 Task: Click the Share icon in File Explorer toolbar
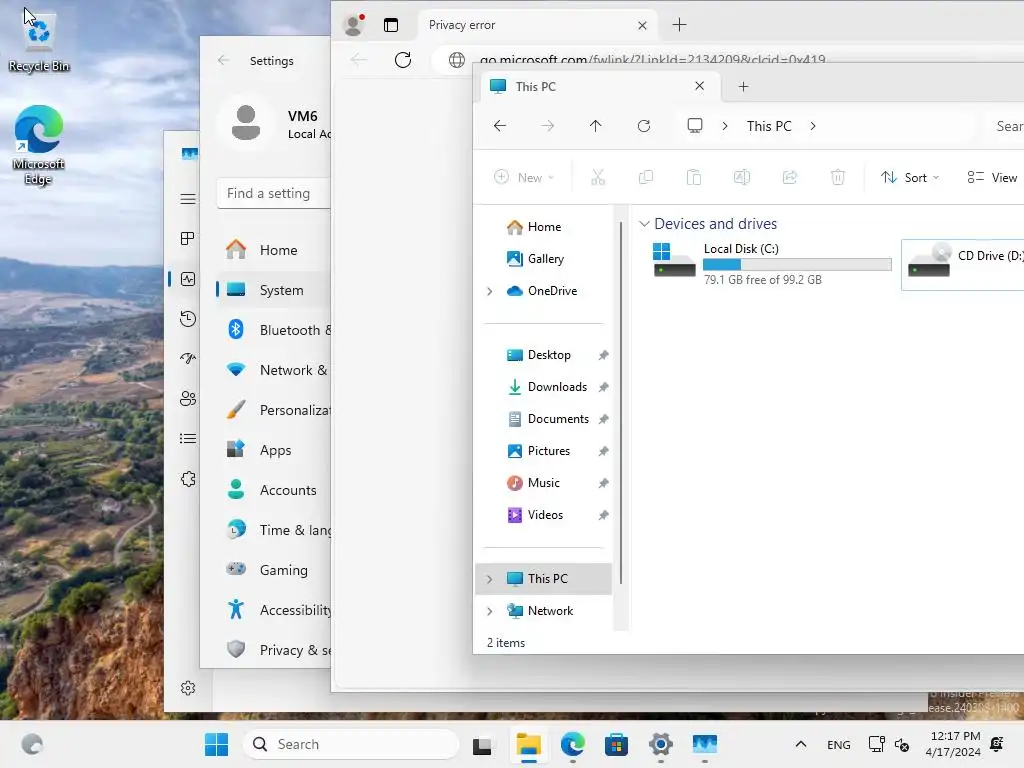point(790,177)
